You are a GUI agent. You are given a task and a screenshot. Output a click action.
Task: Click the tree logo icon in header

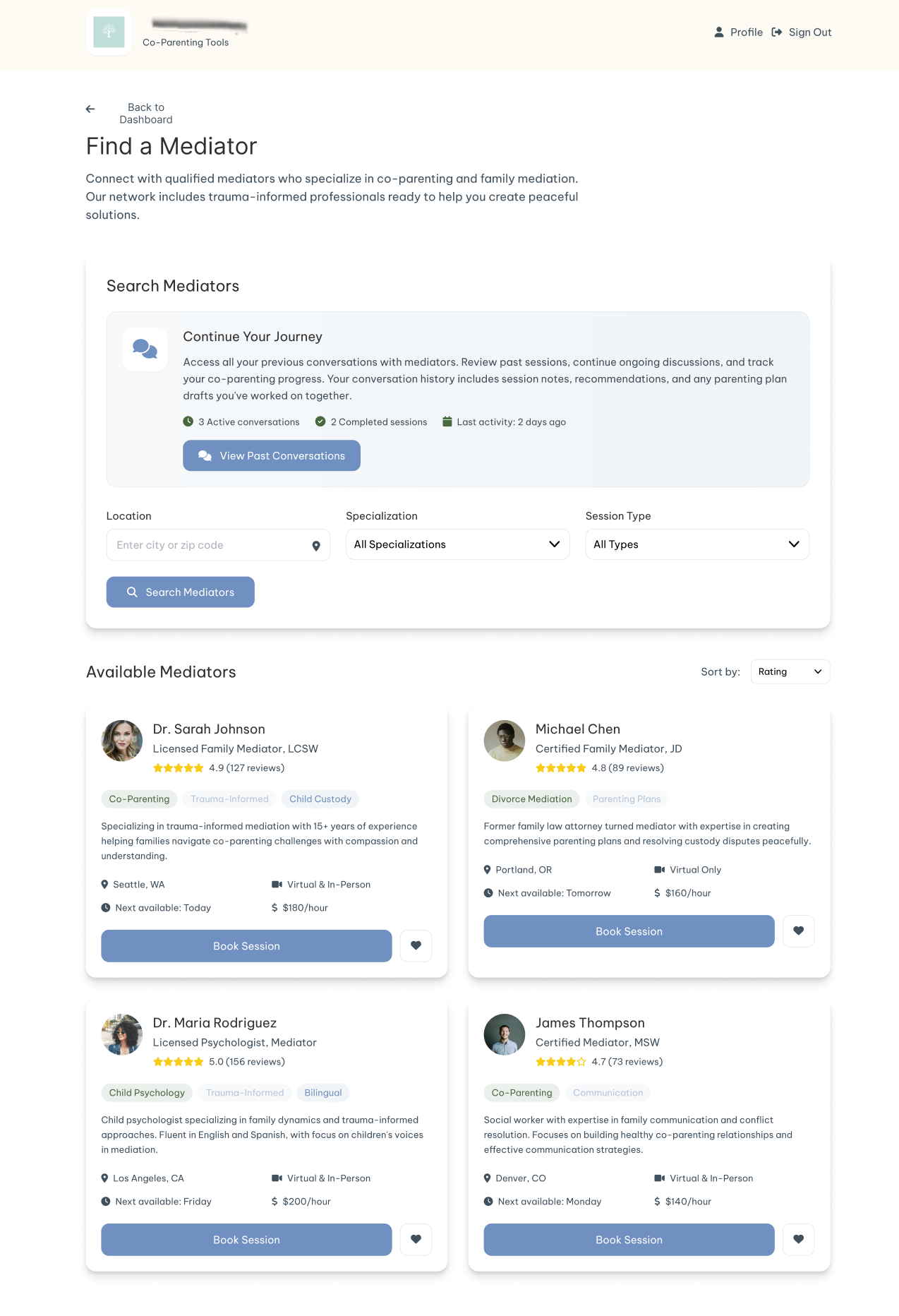click(x=109, y=32)
